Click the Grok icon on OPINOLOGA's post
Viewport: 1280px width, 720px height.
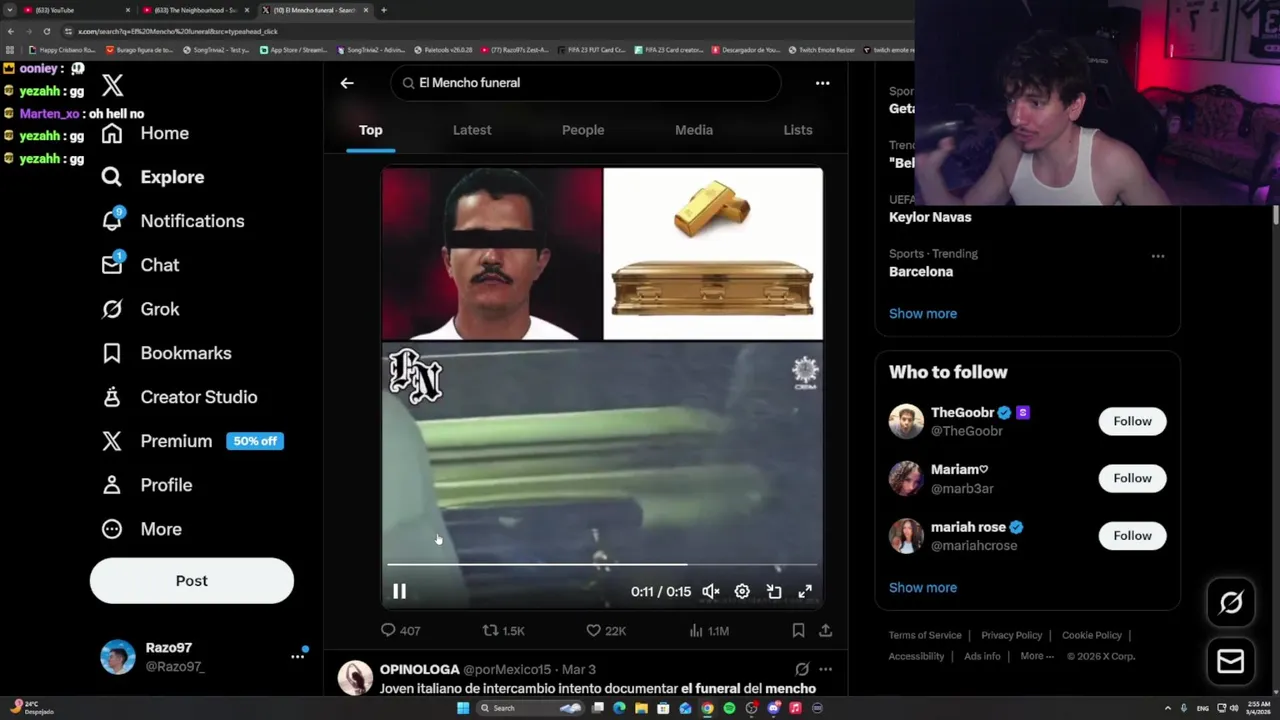pos(802,669)
